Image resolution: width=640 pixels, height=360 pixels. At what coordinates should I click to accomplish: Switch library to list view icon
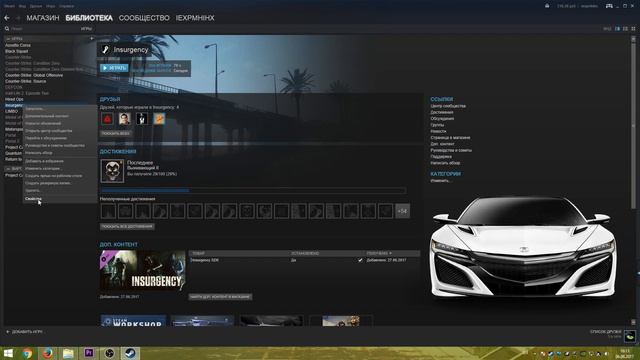point(625,29)
